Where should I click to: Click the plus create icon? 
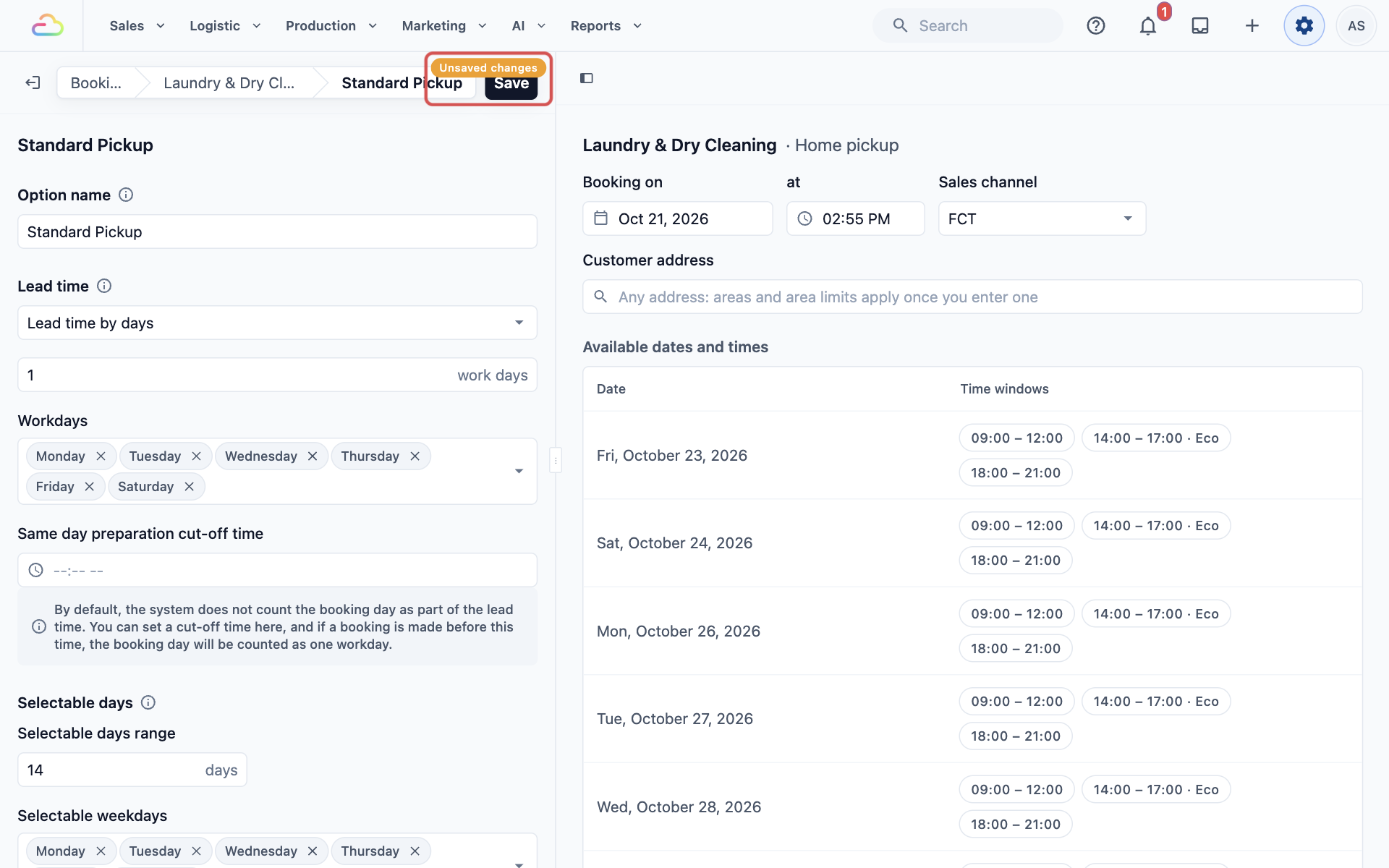1252,26
